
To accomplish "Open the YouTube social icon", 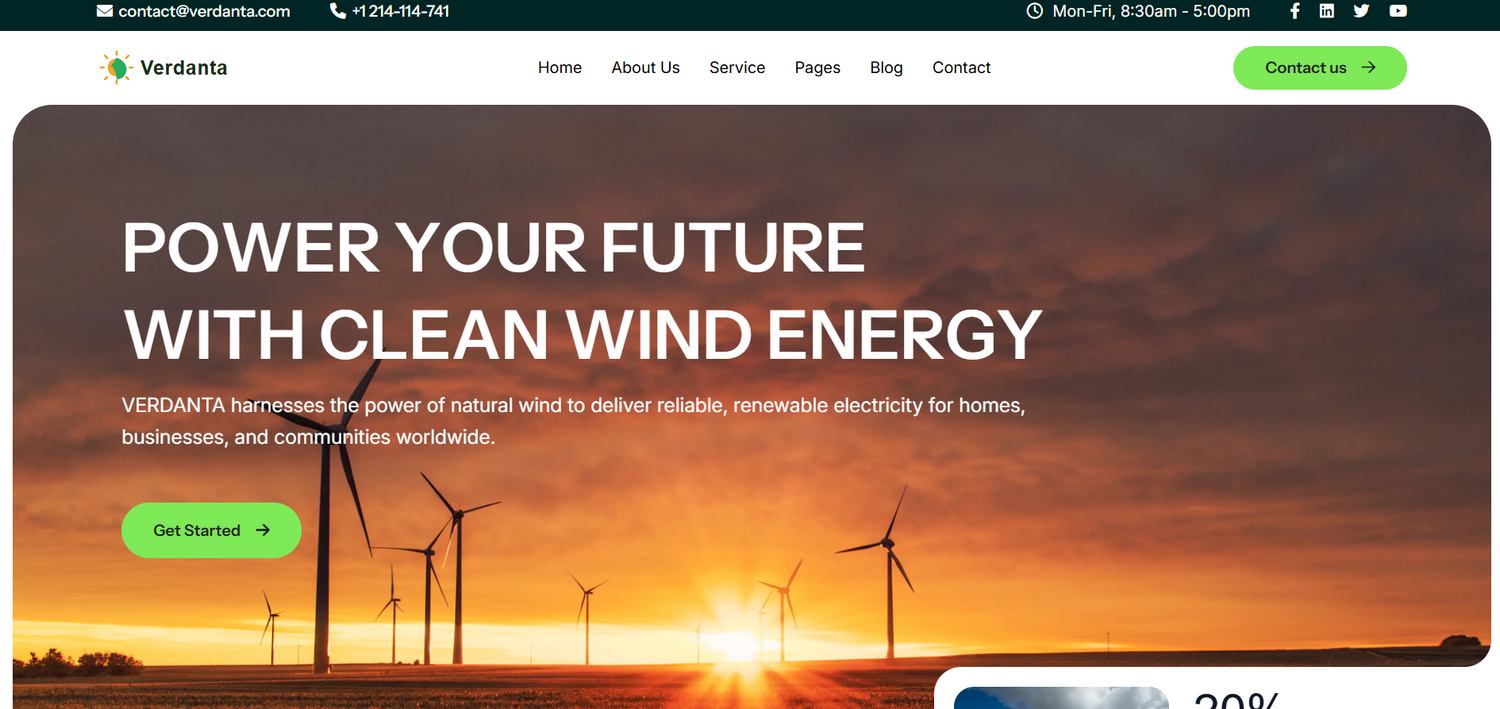I will (1398, 11).
